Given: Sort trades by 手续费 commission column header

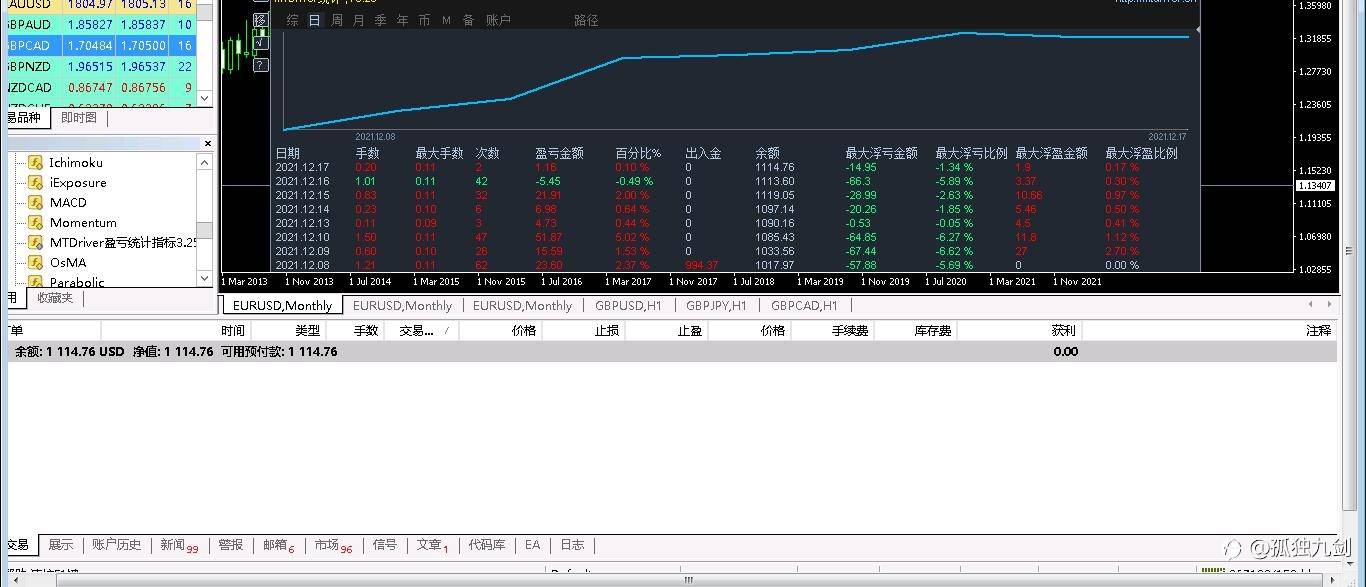Looking at the screenshot, I should (848, 330).
